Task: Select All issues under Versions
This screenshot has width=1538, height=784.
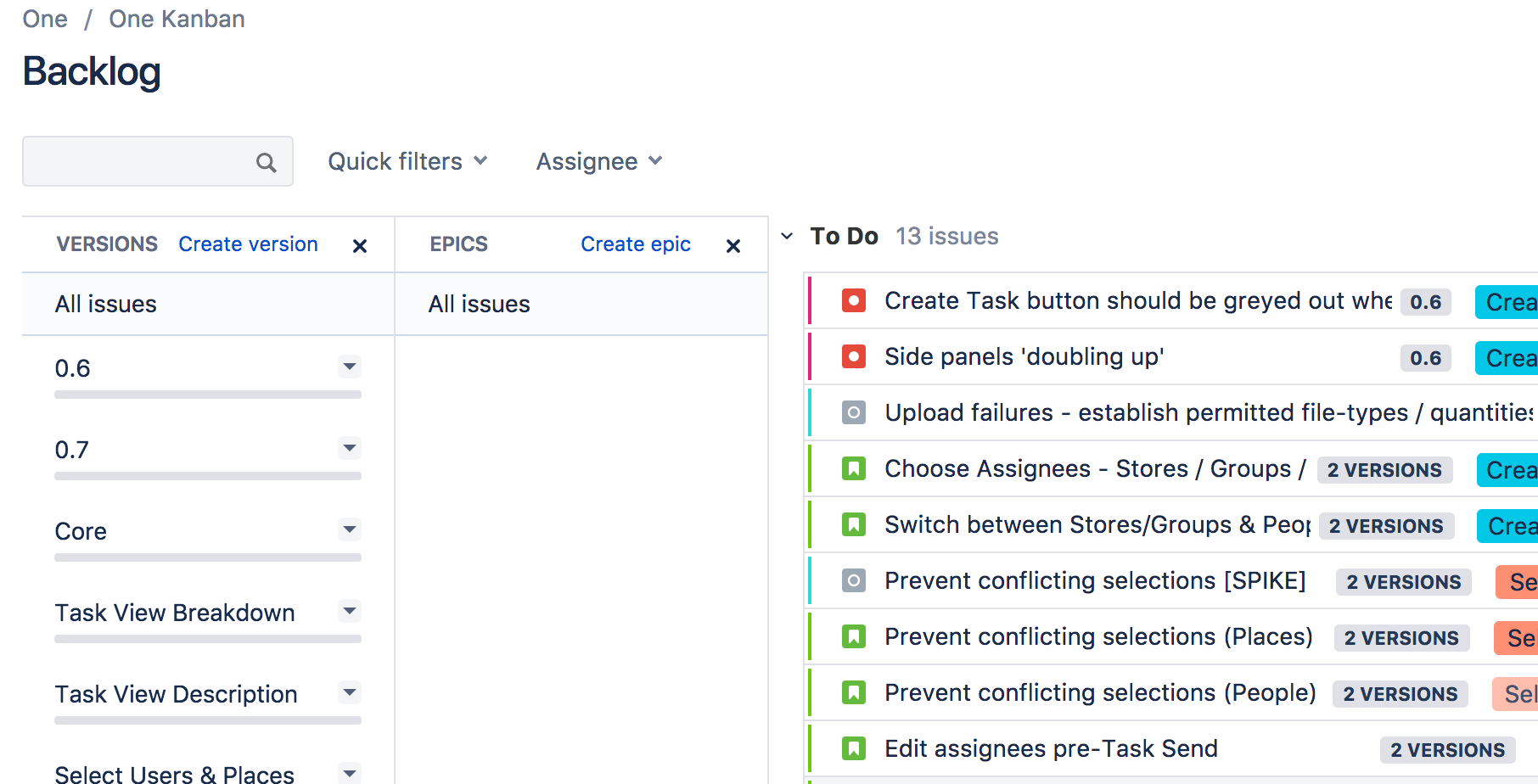Action: (x=208, y=304)
